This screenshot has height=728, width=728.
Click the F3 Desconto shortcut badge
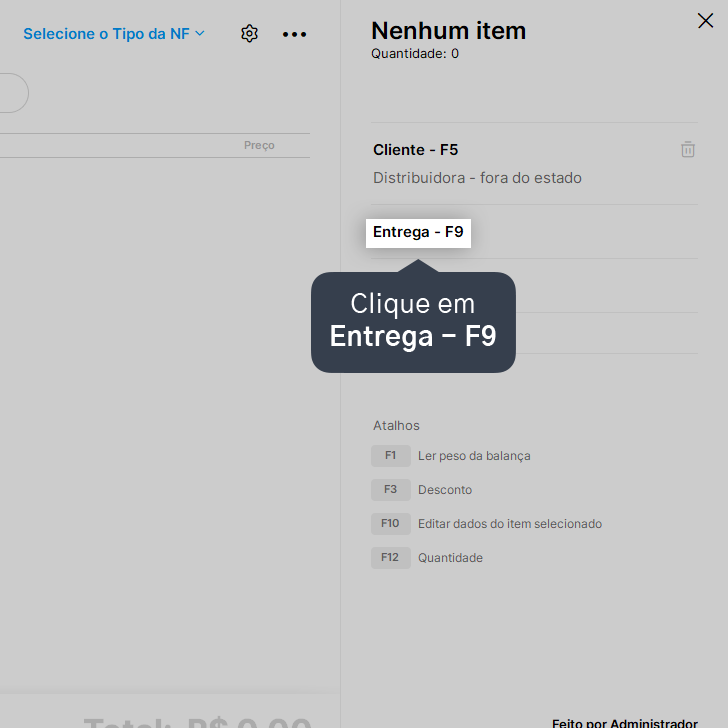coord(390,489)
